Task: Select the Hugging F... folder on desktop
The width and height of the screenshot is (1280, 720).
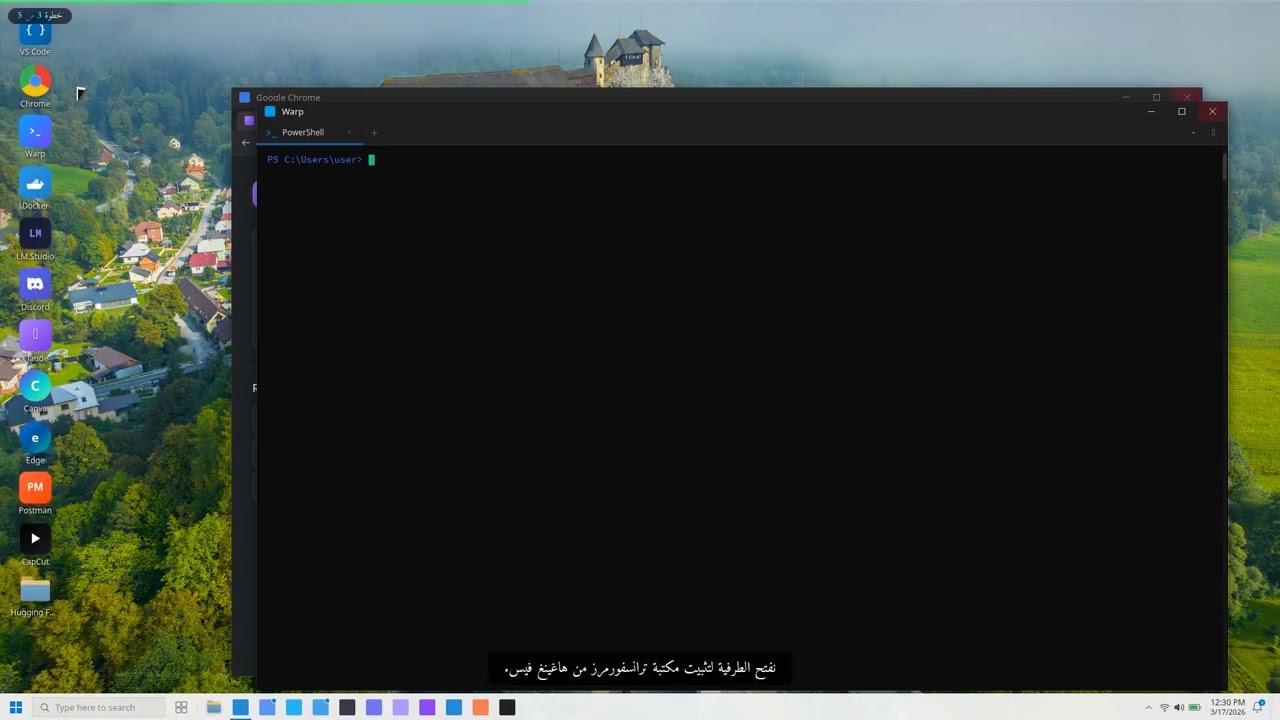Action: pos(35,596)
